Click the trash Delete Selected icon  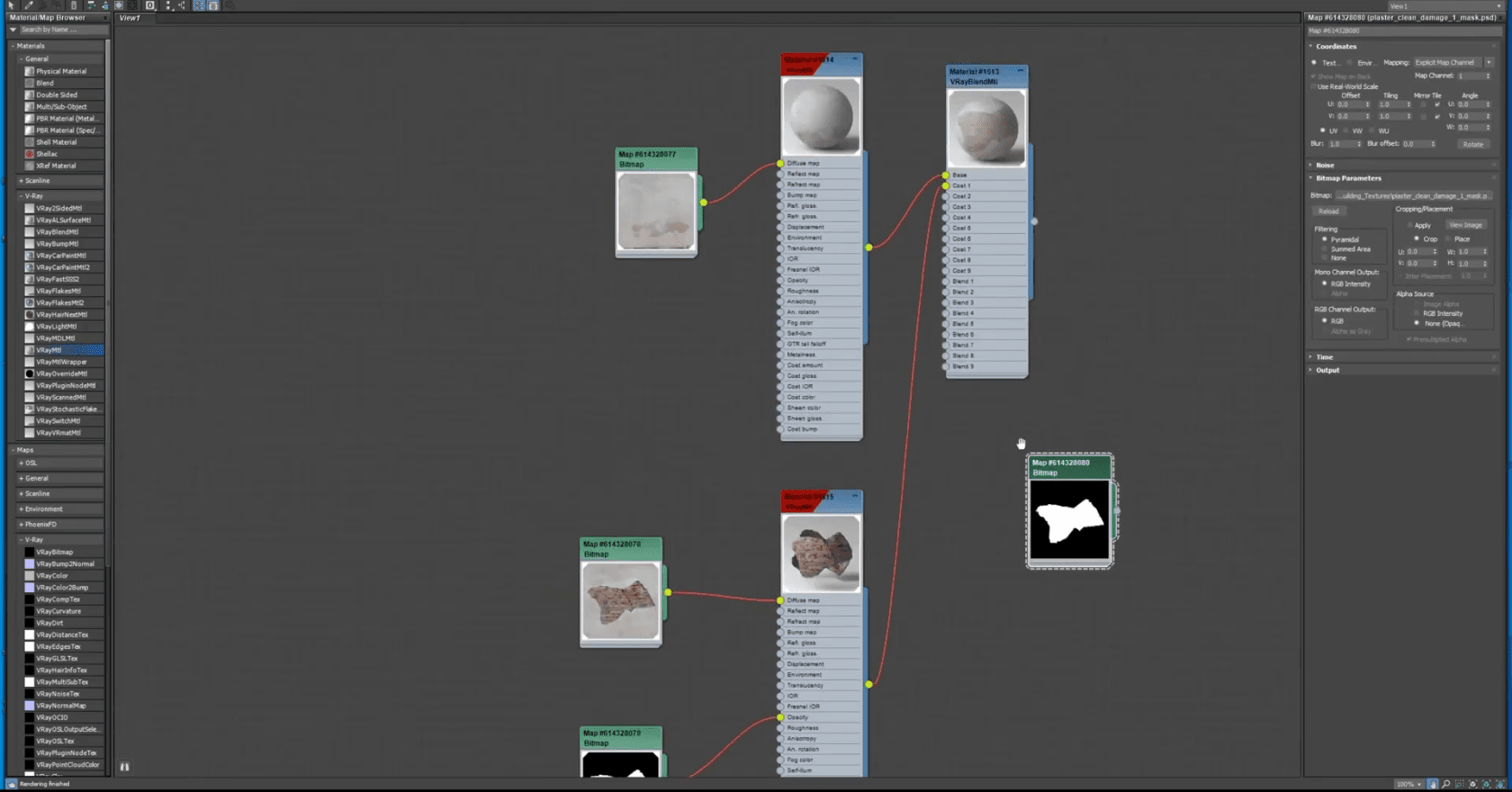click(x=74, y=5)
